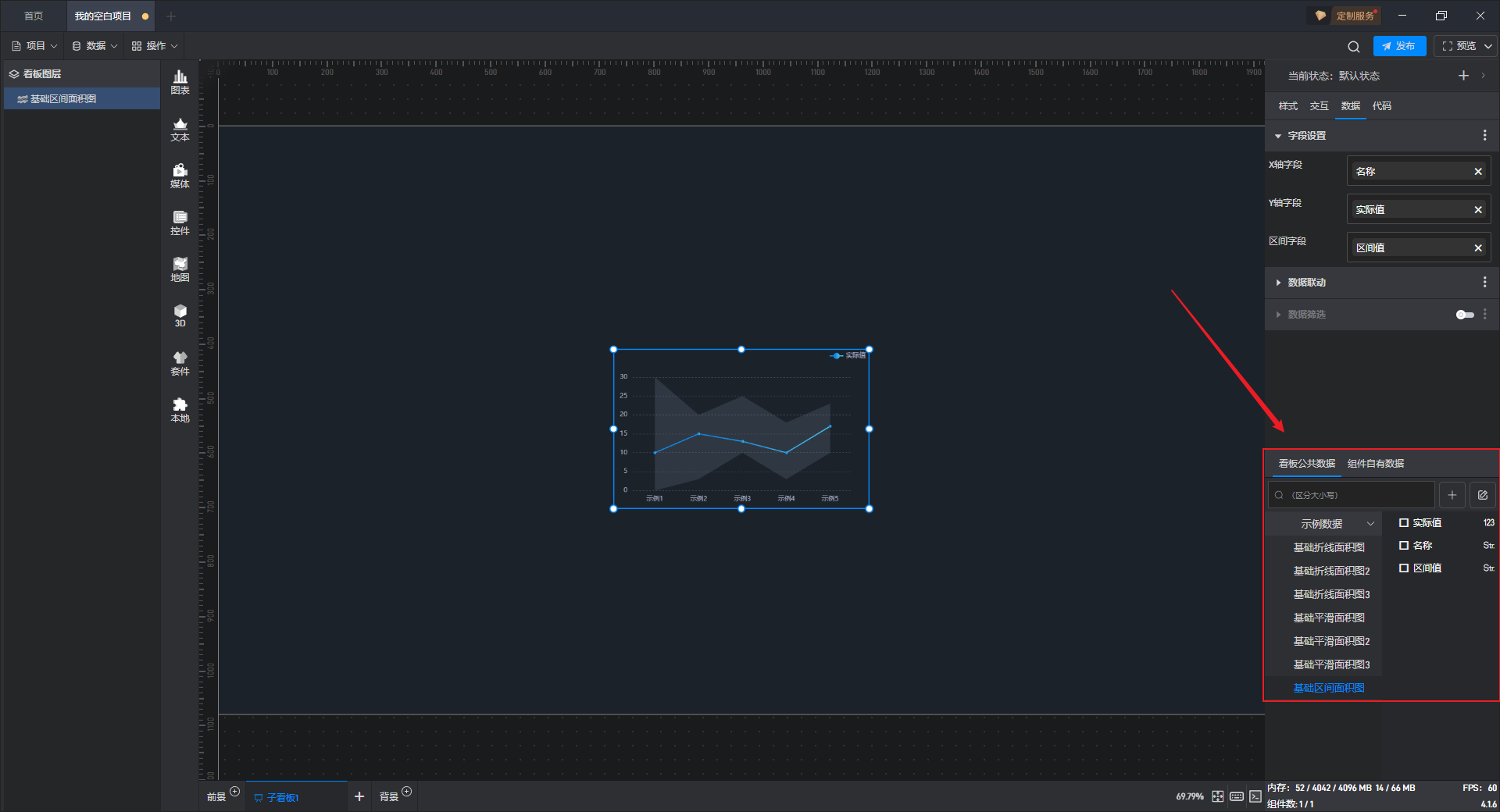Click the 背景 background button
The width and height of the screenshot is (1500, 812).
coord(389,797)
